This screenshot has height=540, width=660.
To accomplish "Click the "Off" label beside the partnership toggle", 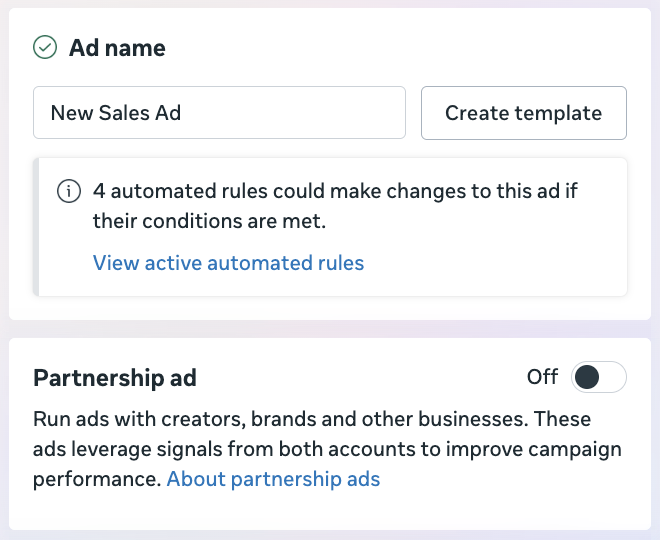I will point(542,377).
